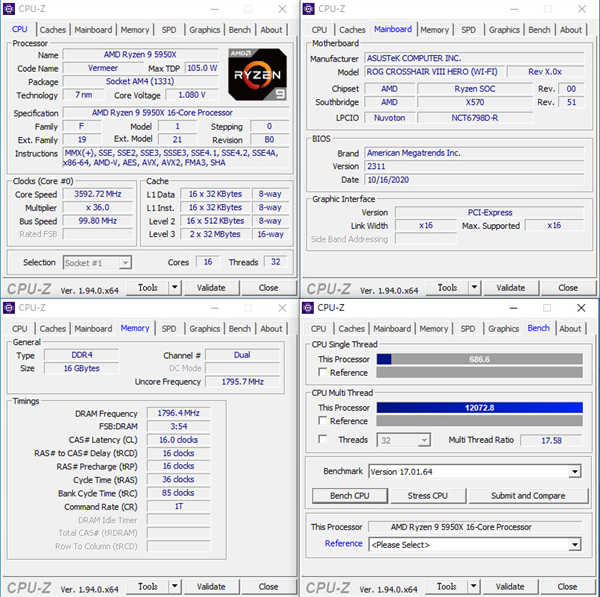Minimize the Bench window
This screenshot has width=600, height=597.
[514, 308]
